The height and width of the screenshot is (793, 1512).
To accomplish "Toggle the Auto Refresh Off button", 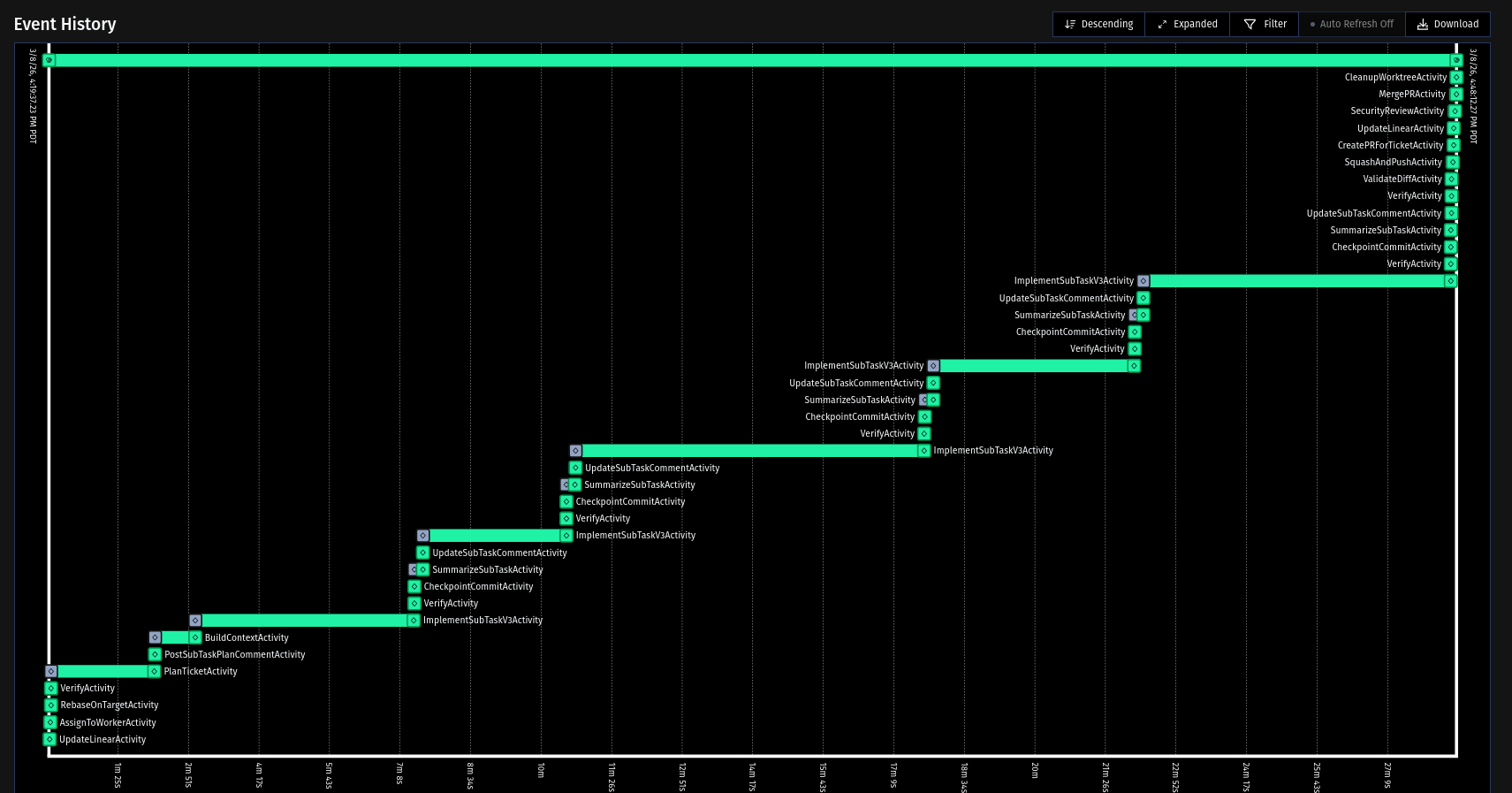I will click(x=1351, y=24).
